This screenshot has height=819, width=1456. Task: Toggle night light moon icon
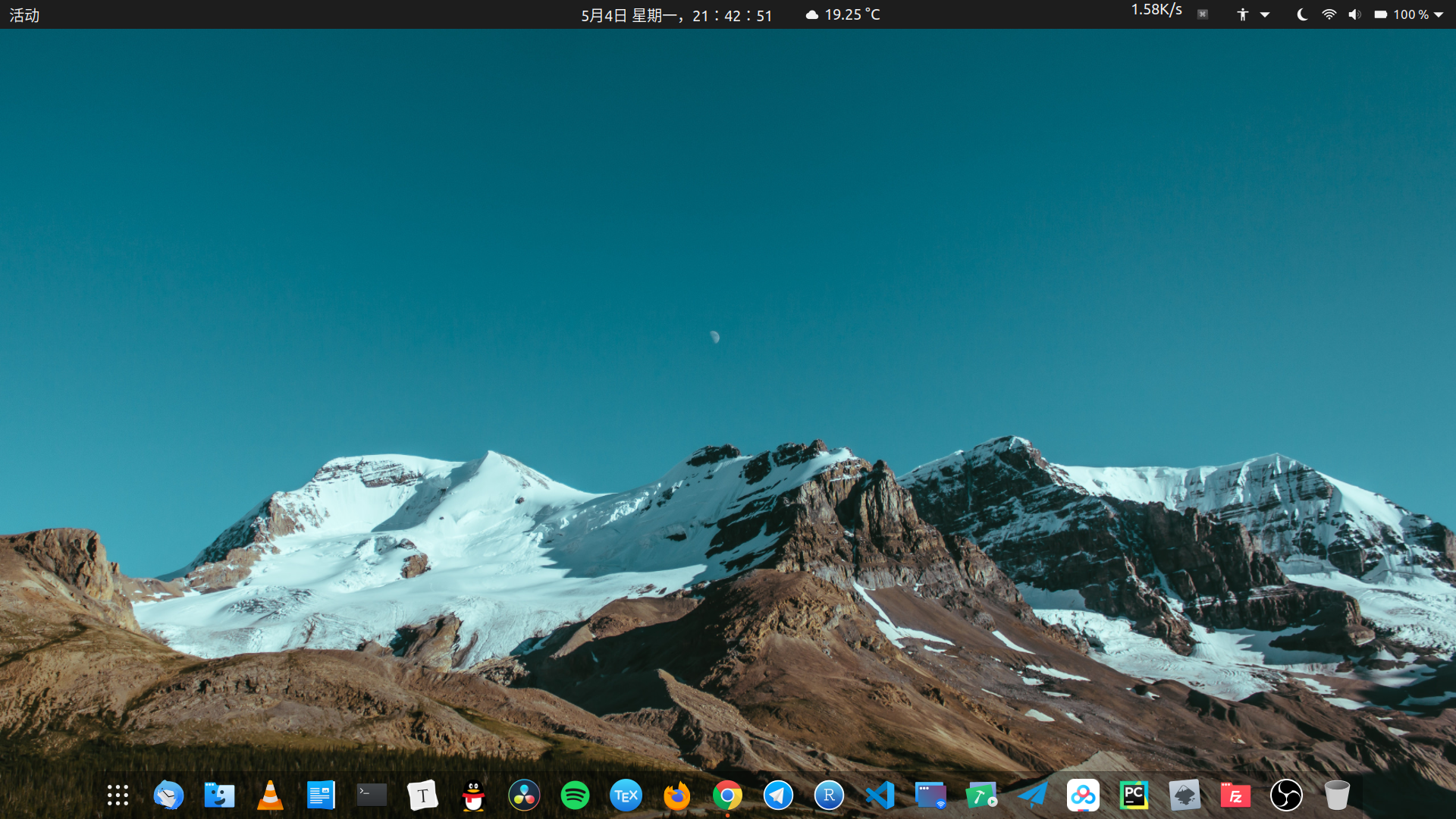click(1302, 14)
